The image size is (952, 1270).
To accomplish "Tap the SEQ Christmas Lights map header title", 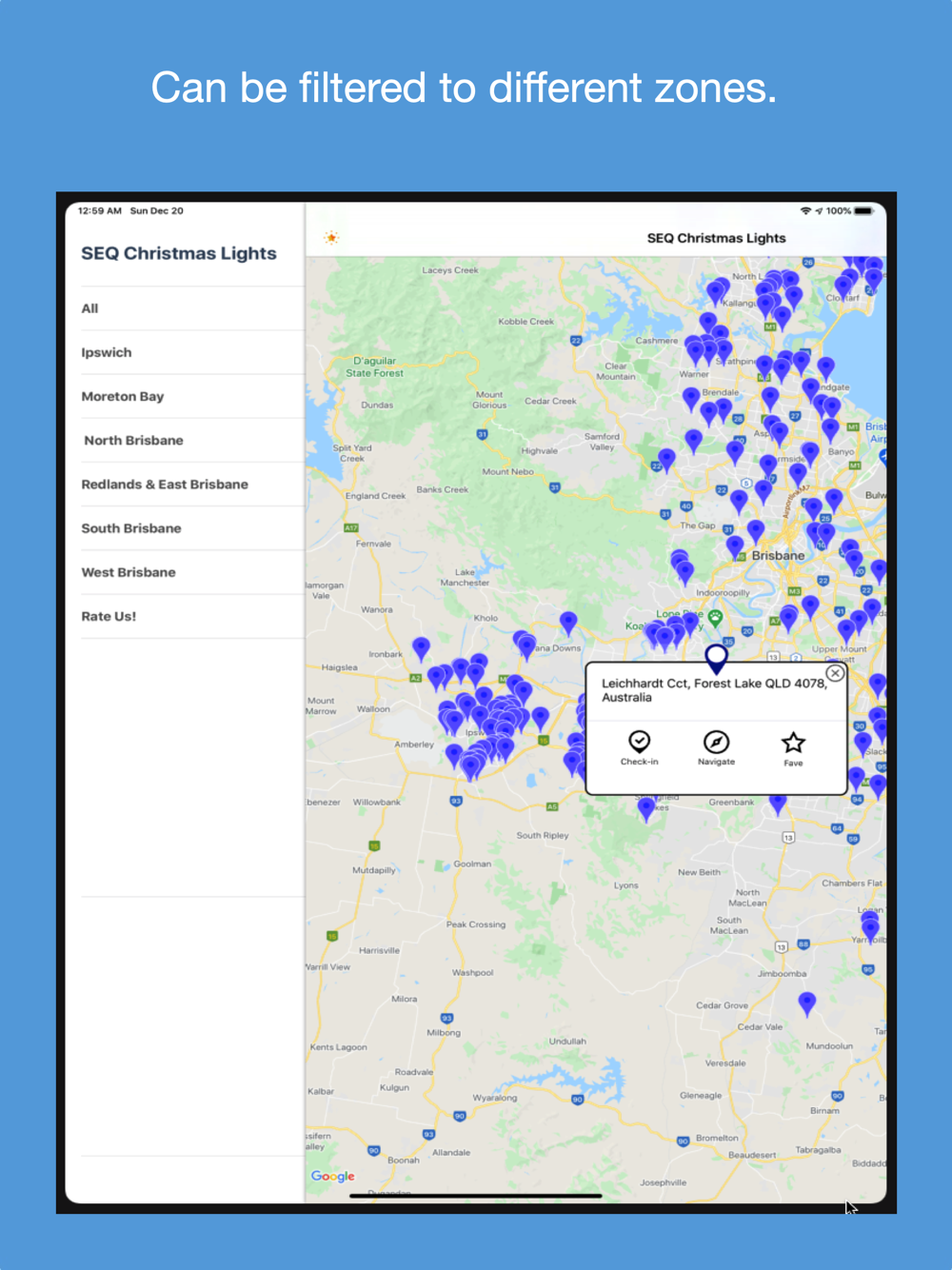I will coord(717,238).
